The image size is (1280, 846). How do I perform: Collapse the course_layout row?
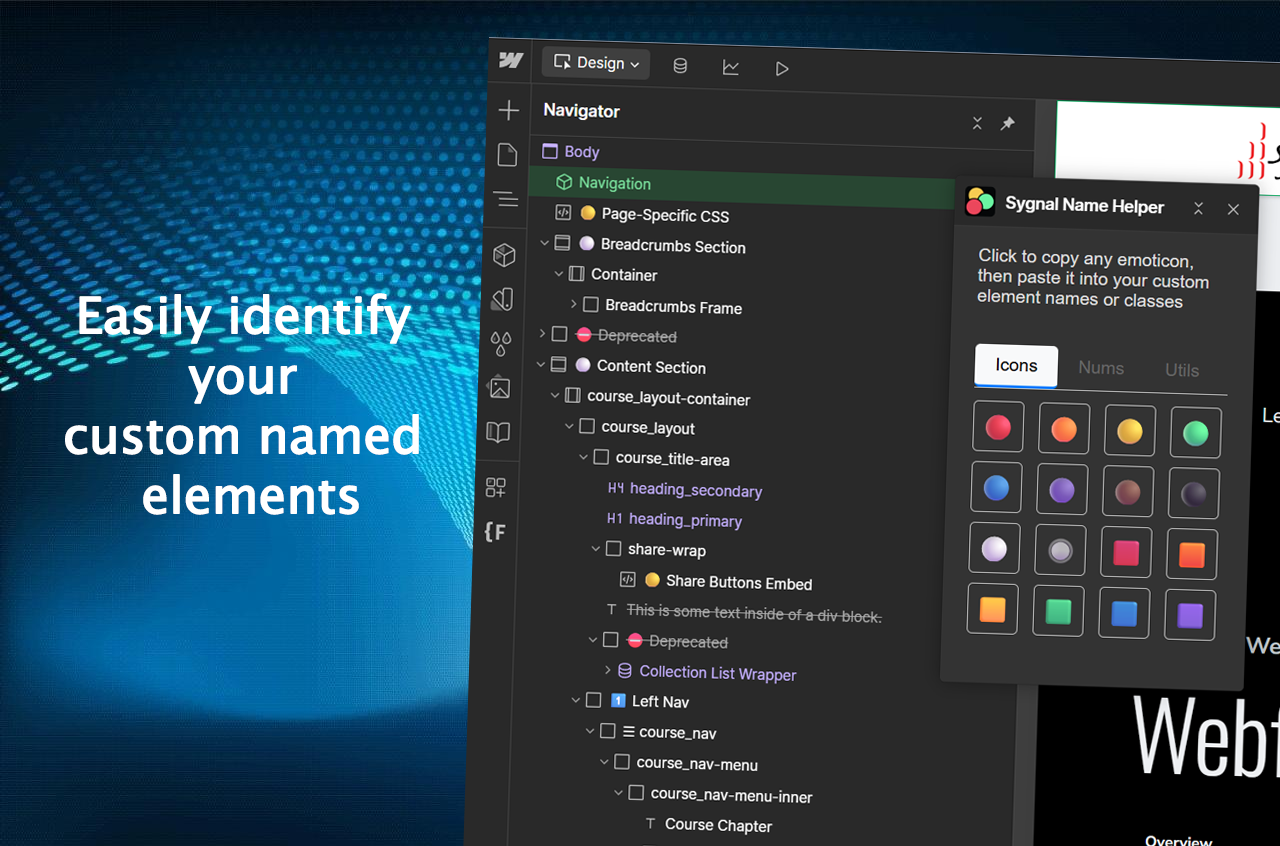click(x=569, y=426)
